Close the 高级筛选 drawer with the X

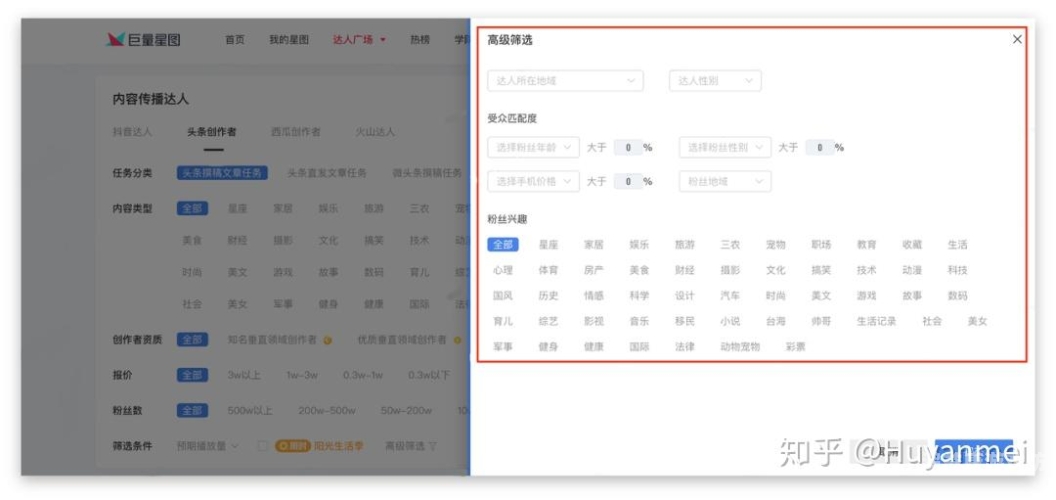[1017, 40]
